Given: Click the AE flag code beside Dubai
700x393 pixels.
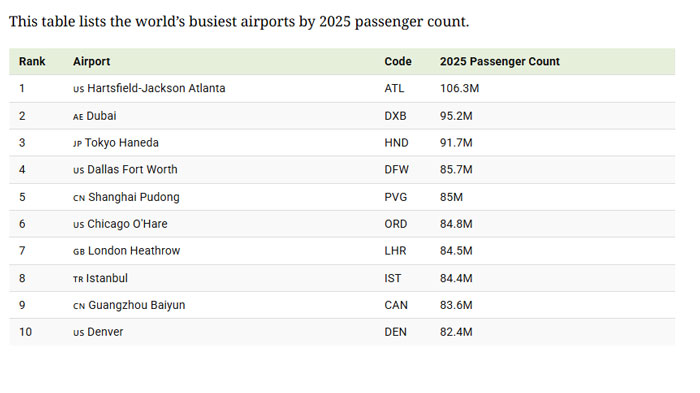Looking at the screenshot, I should point(78,117).
